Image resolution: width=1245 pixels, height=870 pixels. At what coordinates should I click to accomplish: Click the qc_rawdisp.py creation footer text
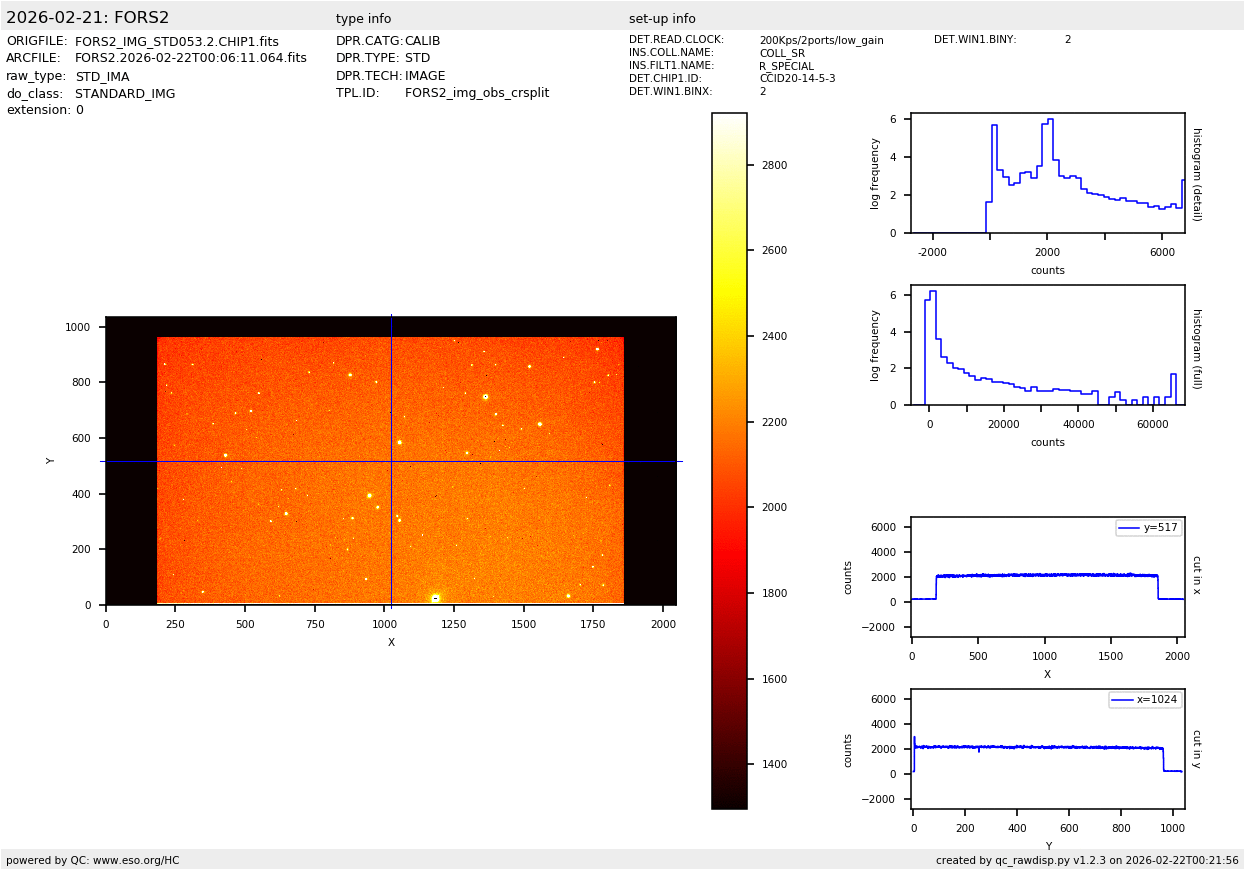(1087, 860)
